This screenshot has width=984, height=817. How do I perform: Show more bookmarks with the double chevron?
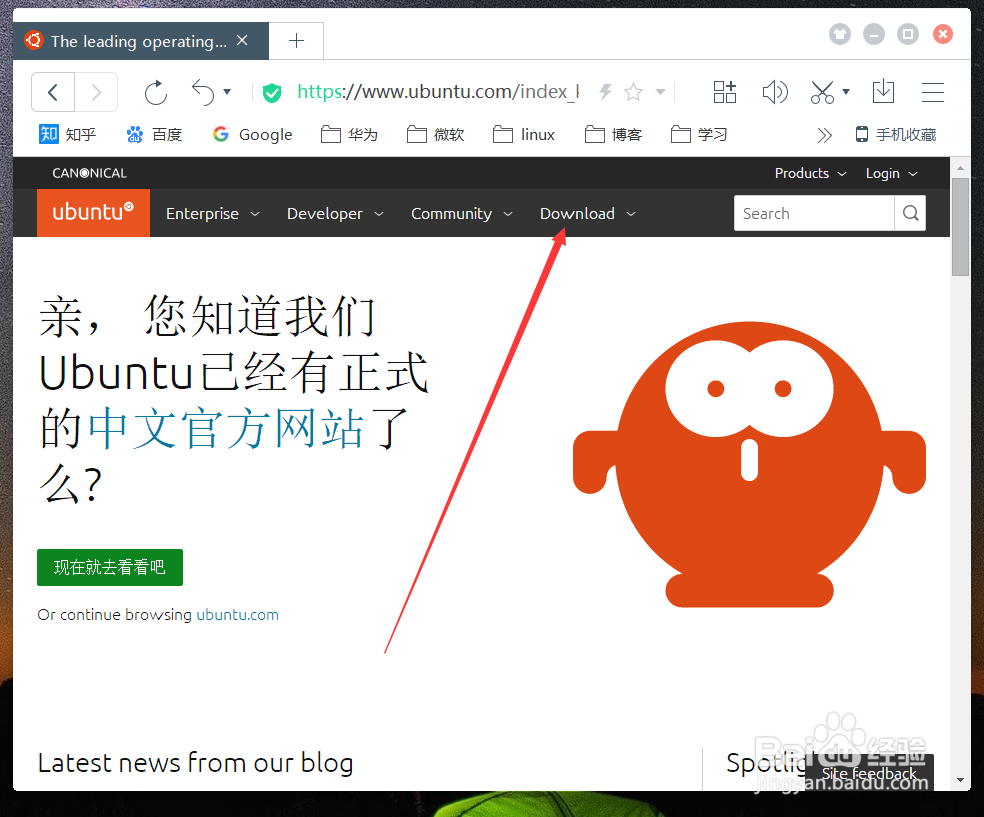pyautogui.click(x=825, y=135)
